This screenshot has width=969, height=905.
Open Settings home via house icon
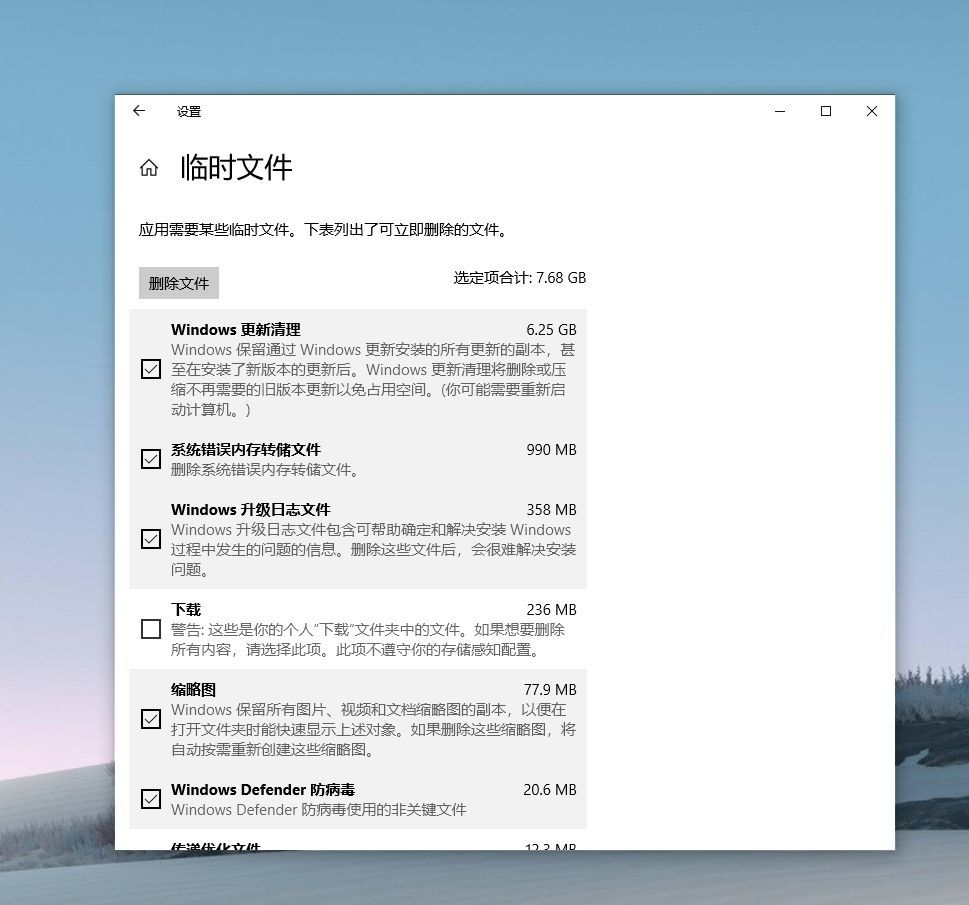pos(149,168)
